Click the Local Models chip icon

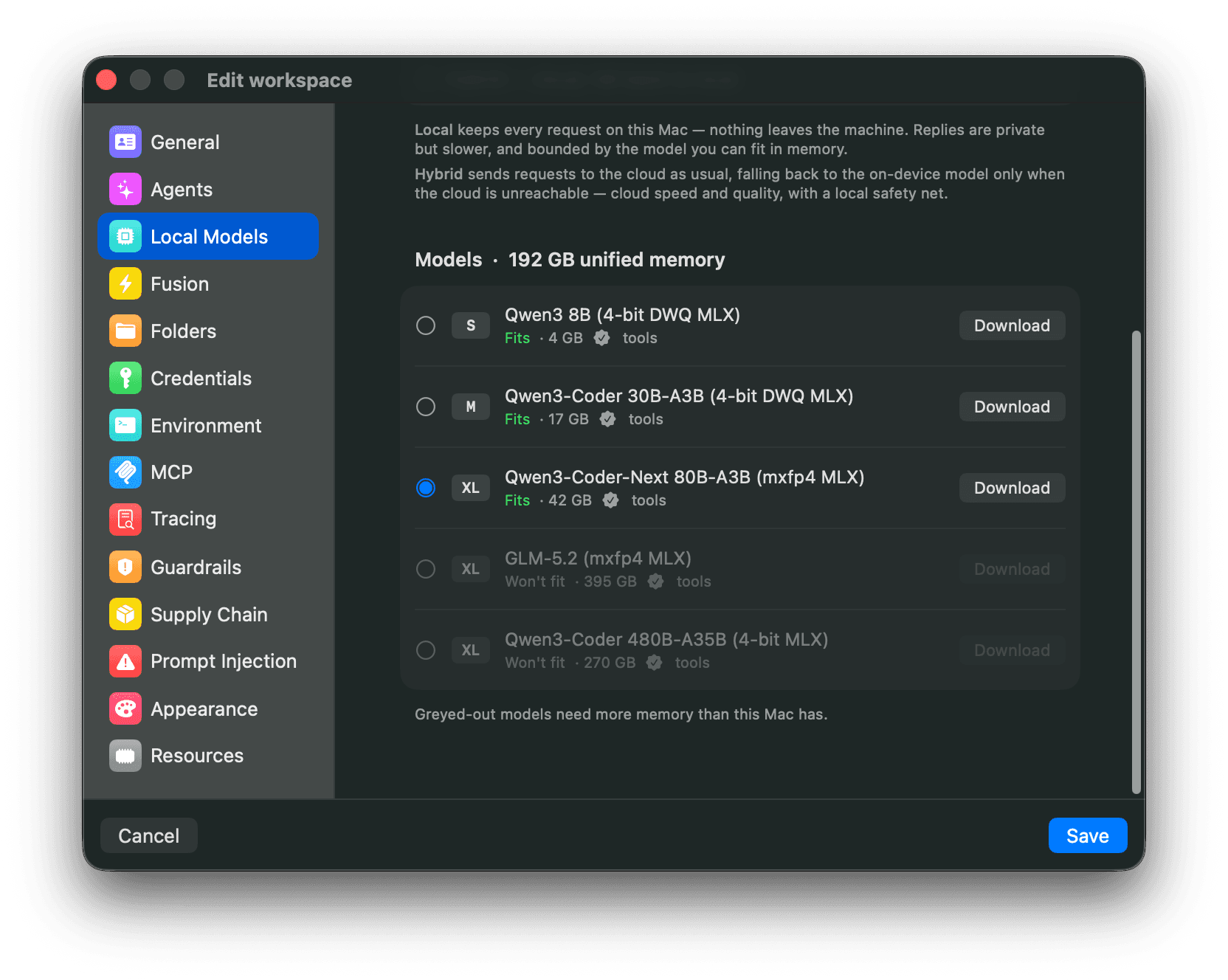(x=125, y=236)
